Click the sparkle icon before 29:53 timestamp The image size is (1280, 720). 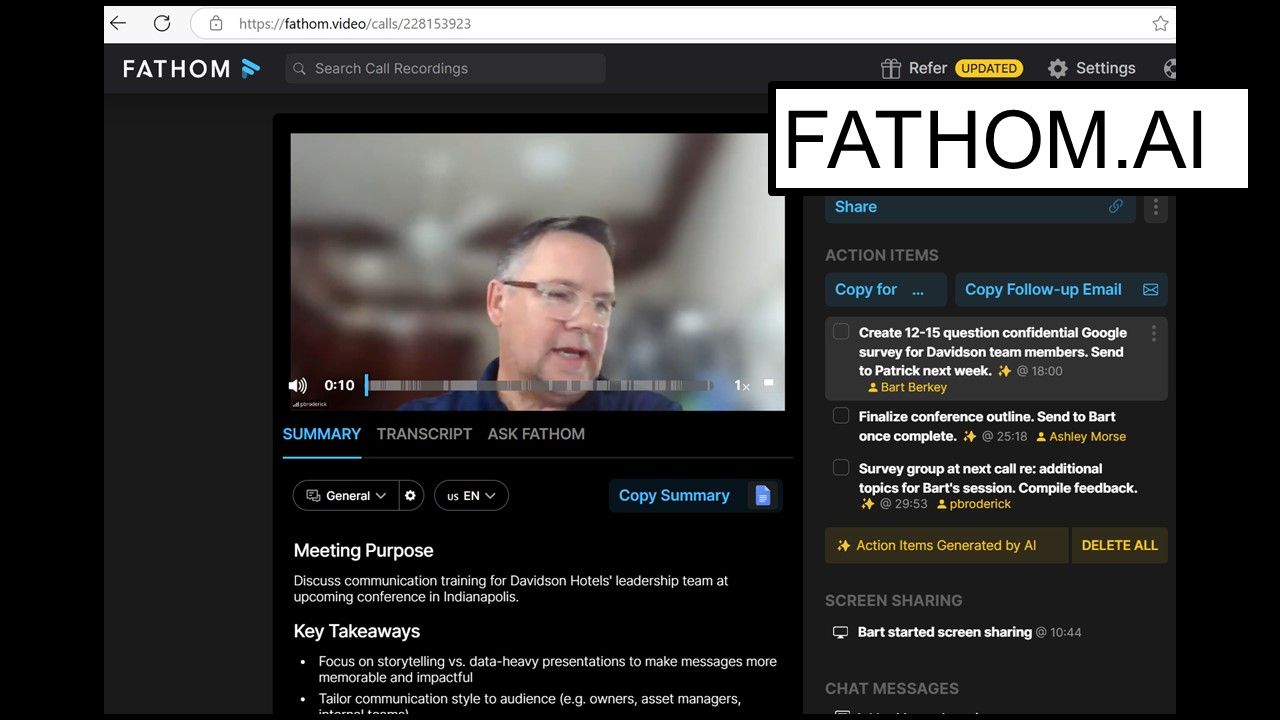(x=867, y=504)
